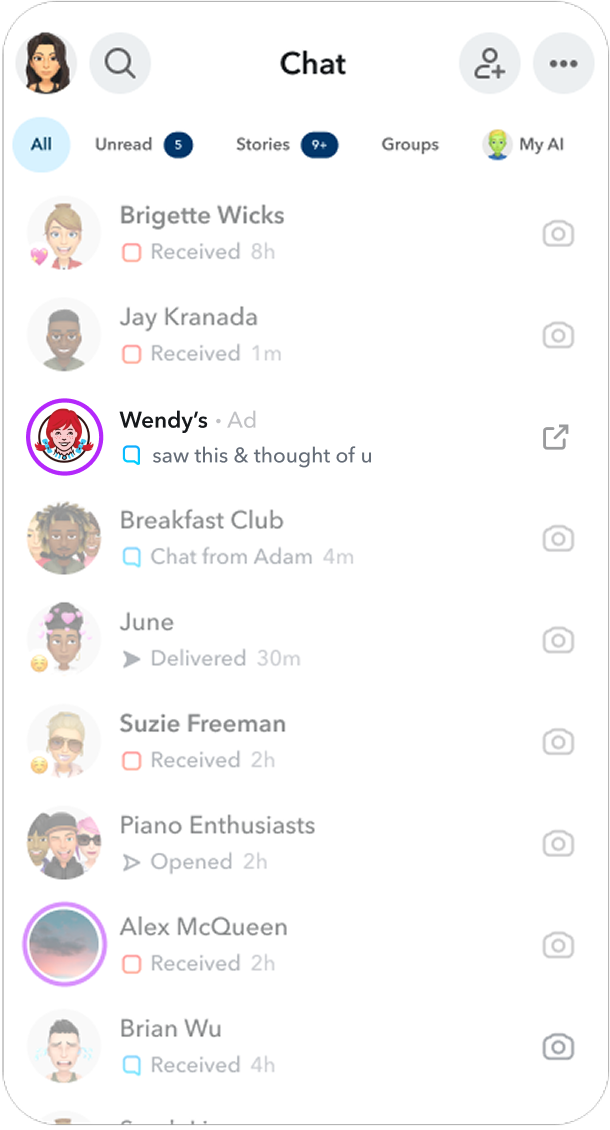
Task: Switch to the Unread tab
Action: 143,144
